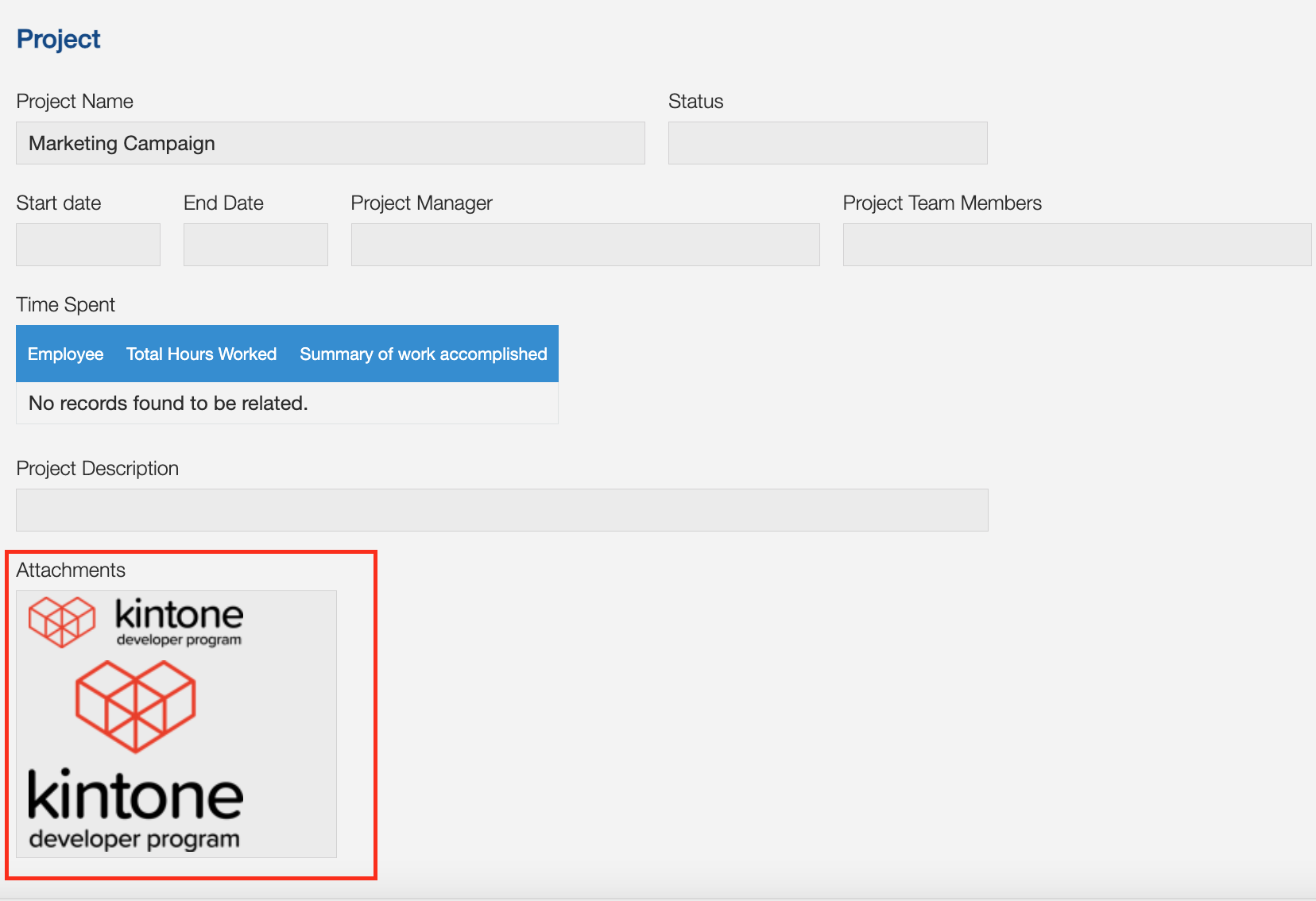Image resolution: width=1316 pixels, height=901 pixels.
Task: Click the Project Name input showing Marketing Campaign
Action: tap(330, 143)
